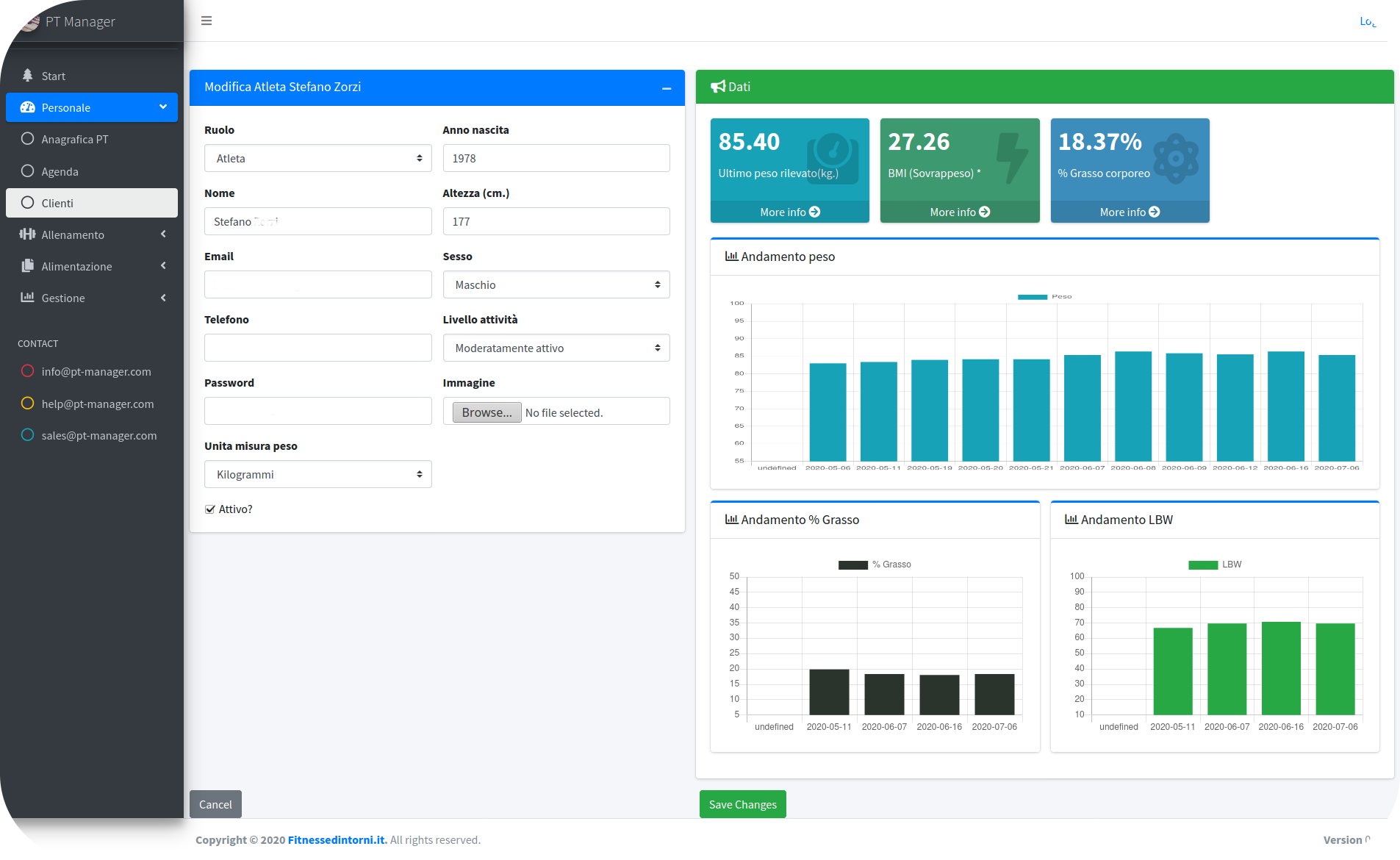
Task: Click the atom icon on Grasso corporeo card
Action: pyautogui.click(x=1176, y=159)
